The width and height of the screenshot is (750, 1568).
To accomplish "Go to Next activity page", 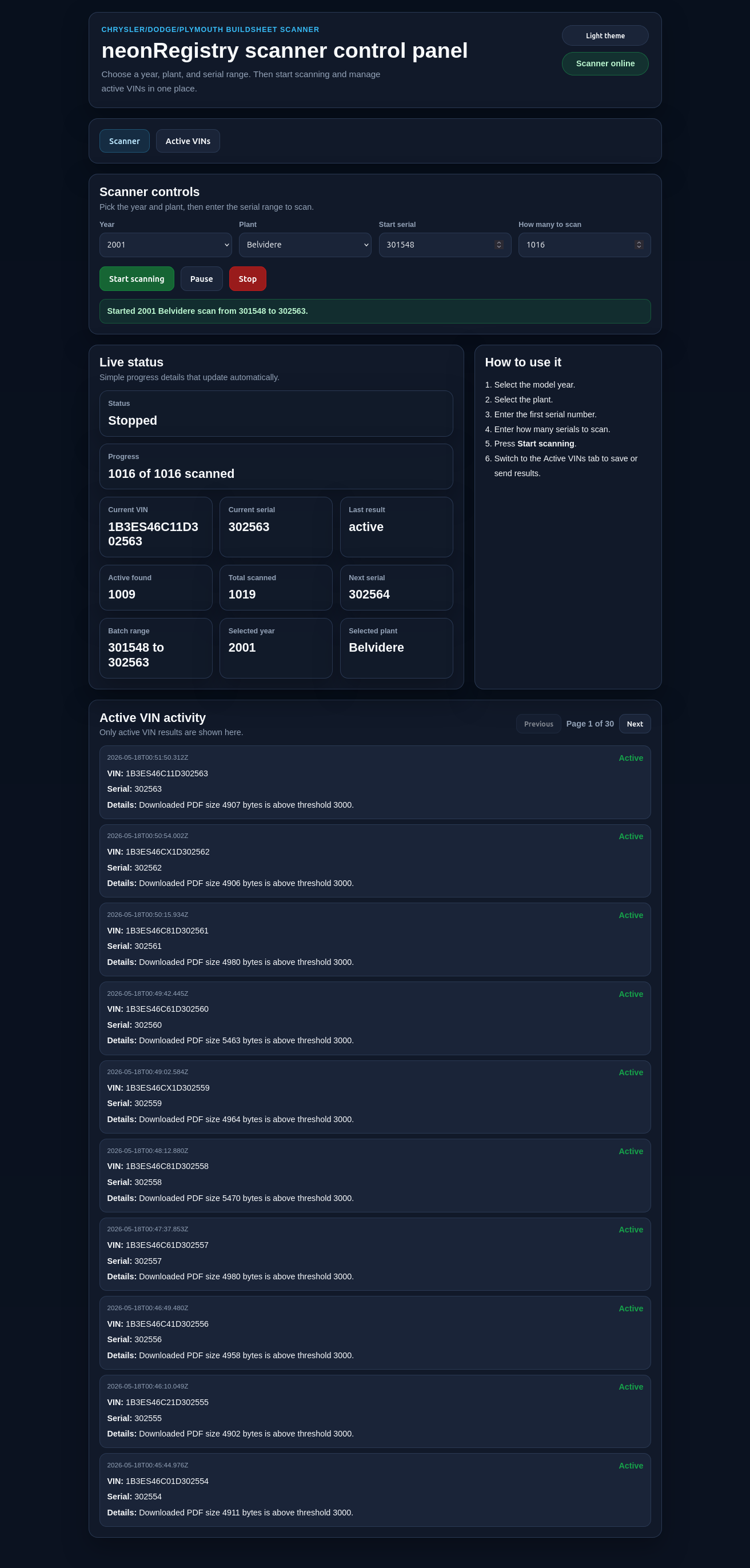I will click(x=635, y=724).
